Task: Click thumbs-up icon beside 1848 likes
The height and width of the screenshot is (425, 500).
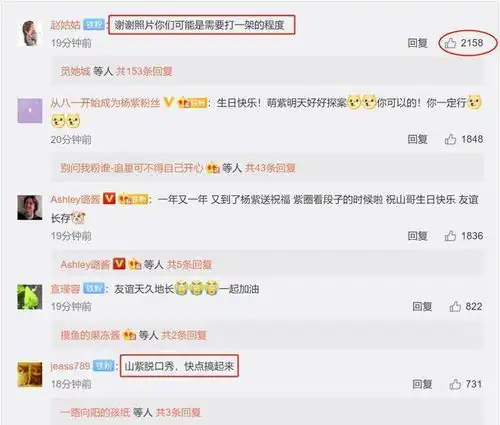Action: point(450,139)
